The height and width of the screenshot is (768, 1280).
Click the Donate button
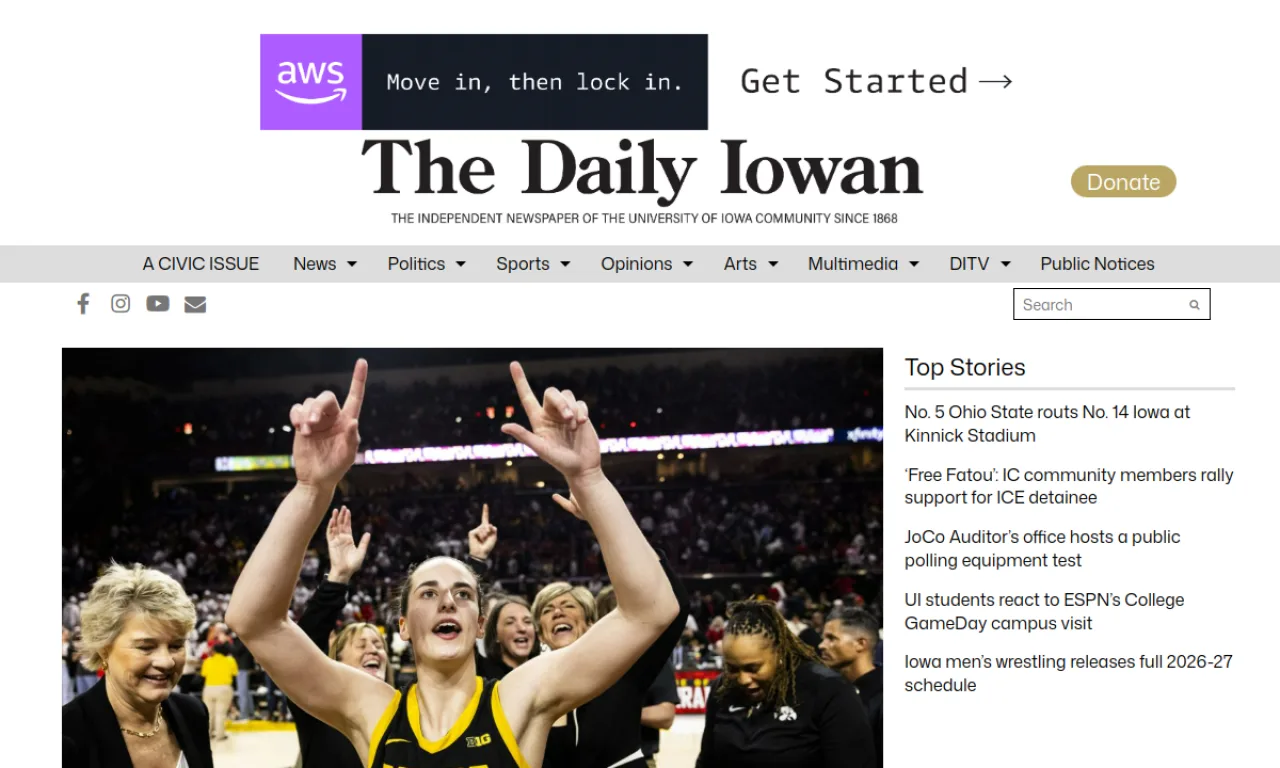click(x=1123, y=182)
